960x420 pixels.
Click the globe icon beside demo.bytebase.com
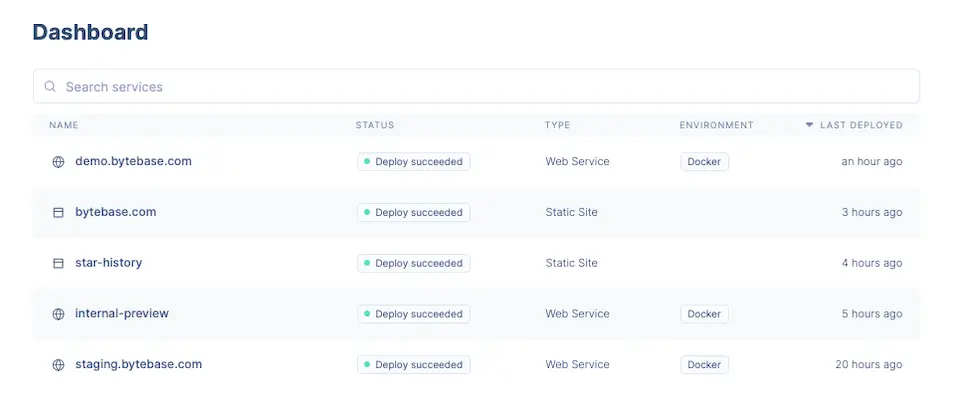click(x=58, y=162)
